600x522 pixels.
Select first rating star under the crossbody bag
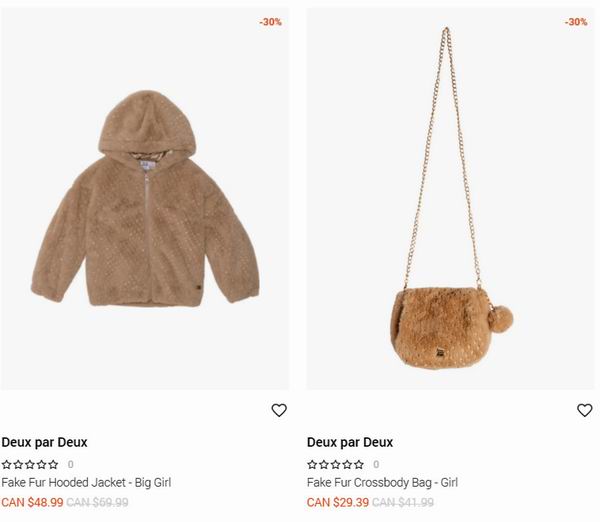312,465
